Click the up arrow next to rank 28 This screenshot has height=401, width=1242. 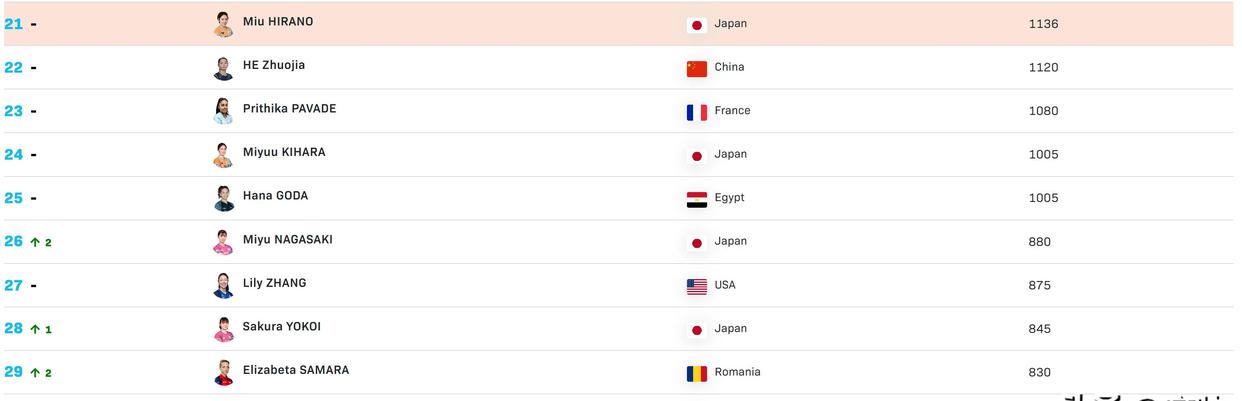[x=35, y=329]
